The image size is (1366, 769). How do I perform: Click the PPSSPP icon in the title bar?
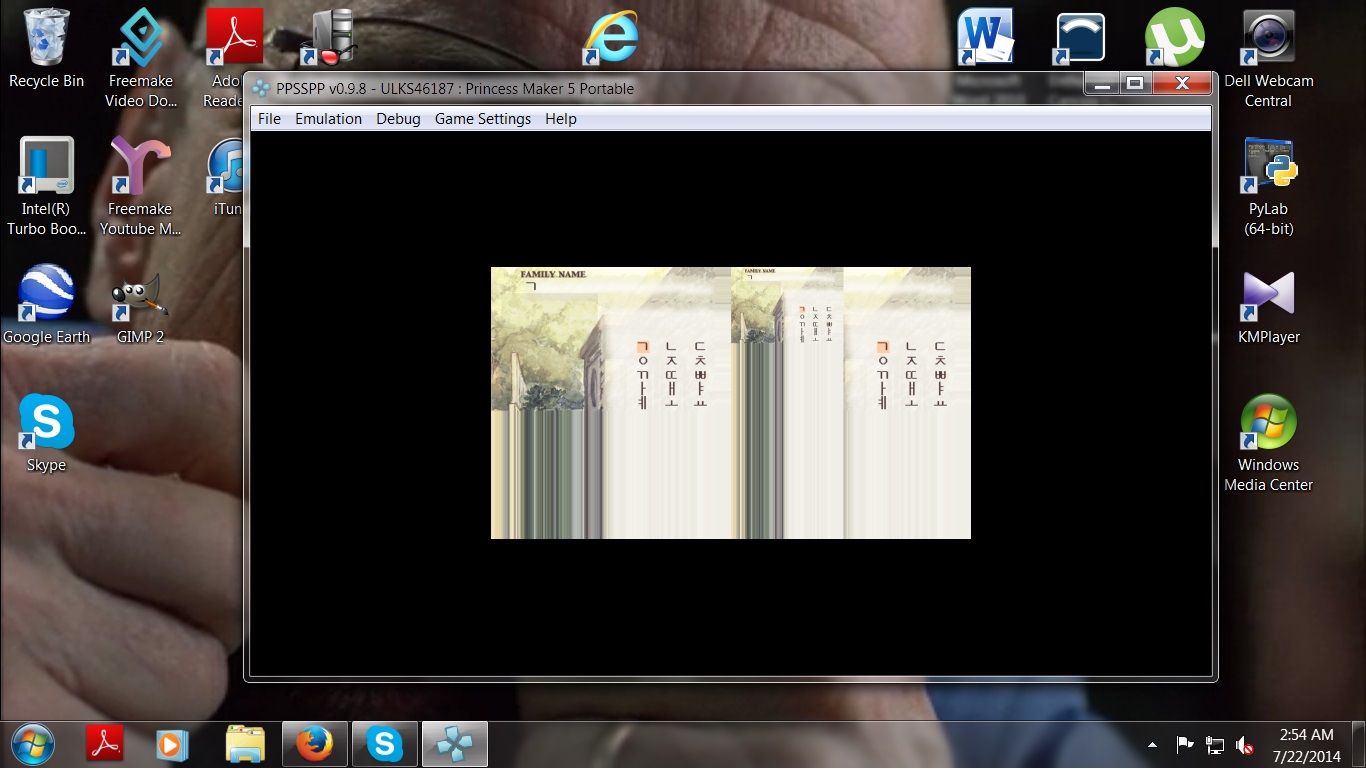pyautogui.click(x=261, y=88)
